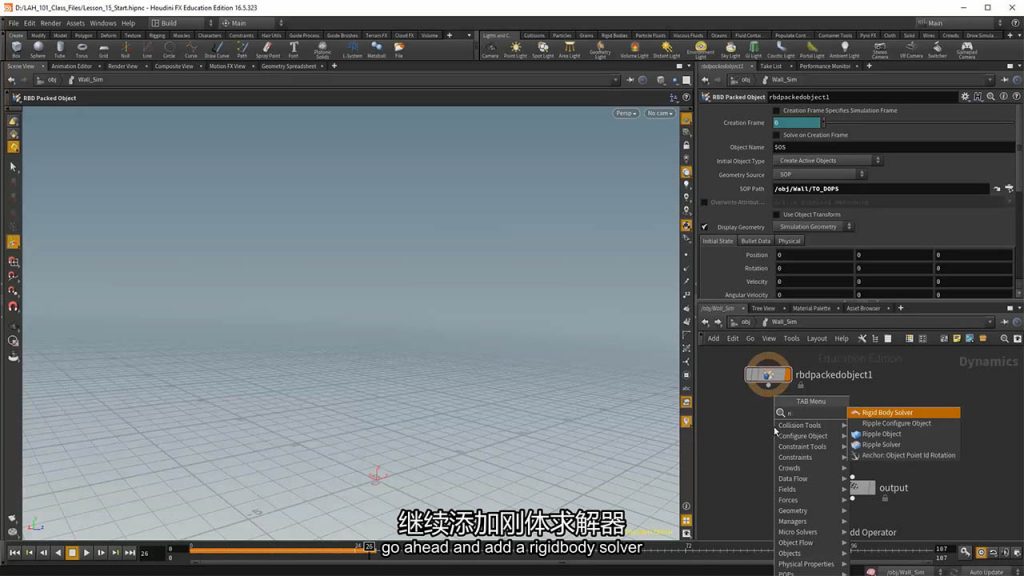Select the File shelf tool

click(399, 50)
